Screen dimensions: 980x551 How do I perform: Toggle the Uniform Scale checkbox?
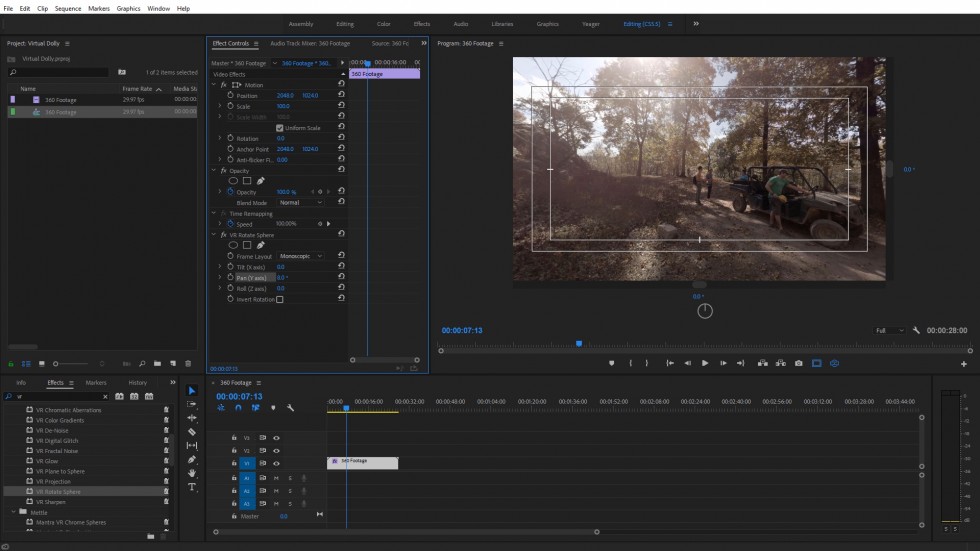click(x=279, y=128)
